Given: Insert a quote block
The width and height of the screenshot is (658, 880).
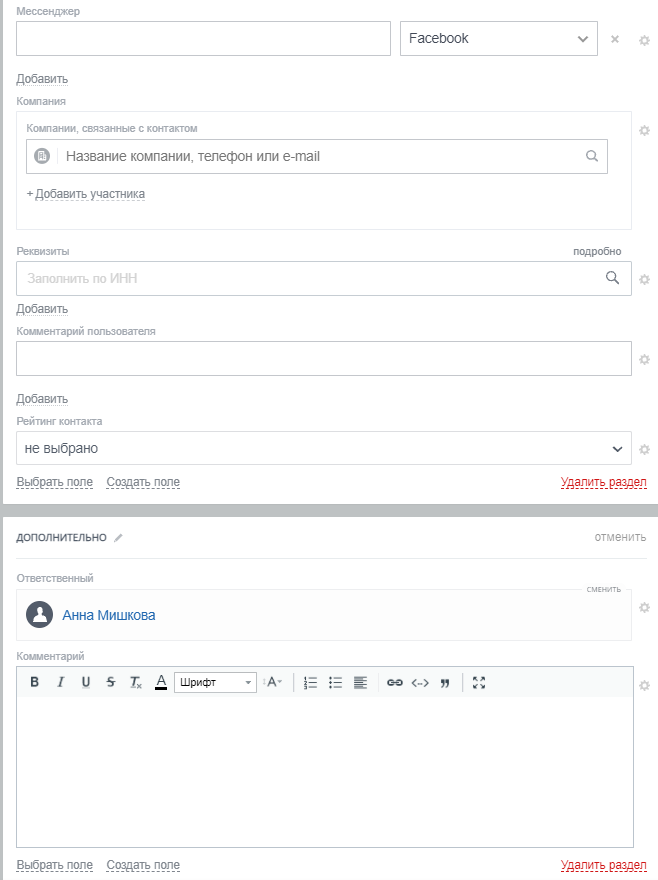Looking at the screenshot, I should tap(445, 682).
